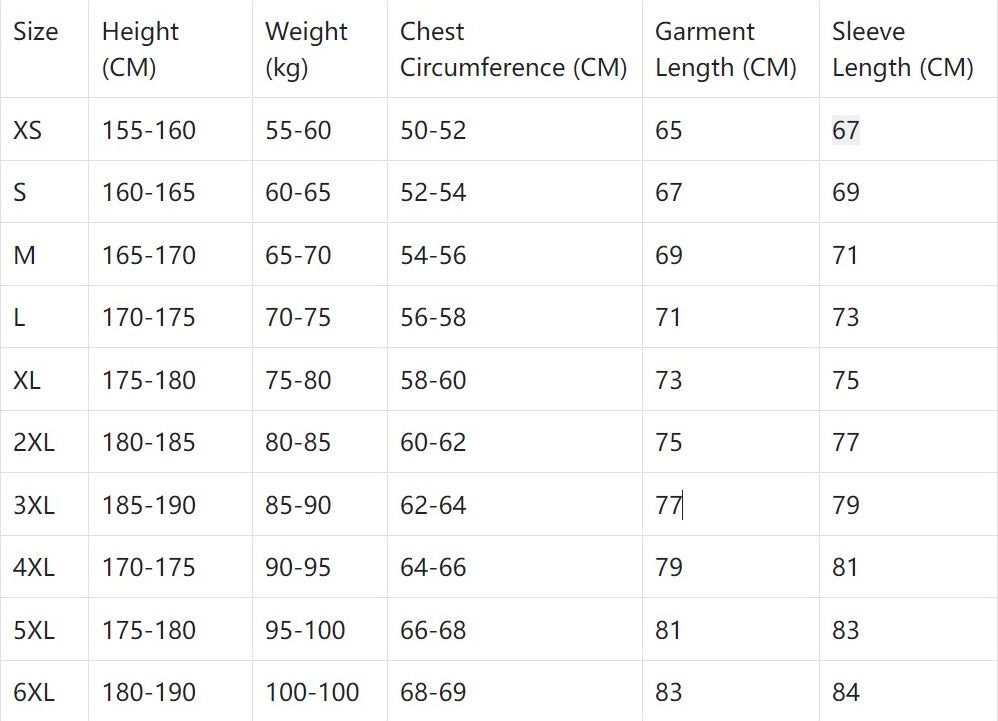Screen dimensions: 998x721
Task: Click the Sleeve Length (CM) header
Action: point(902,49)
